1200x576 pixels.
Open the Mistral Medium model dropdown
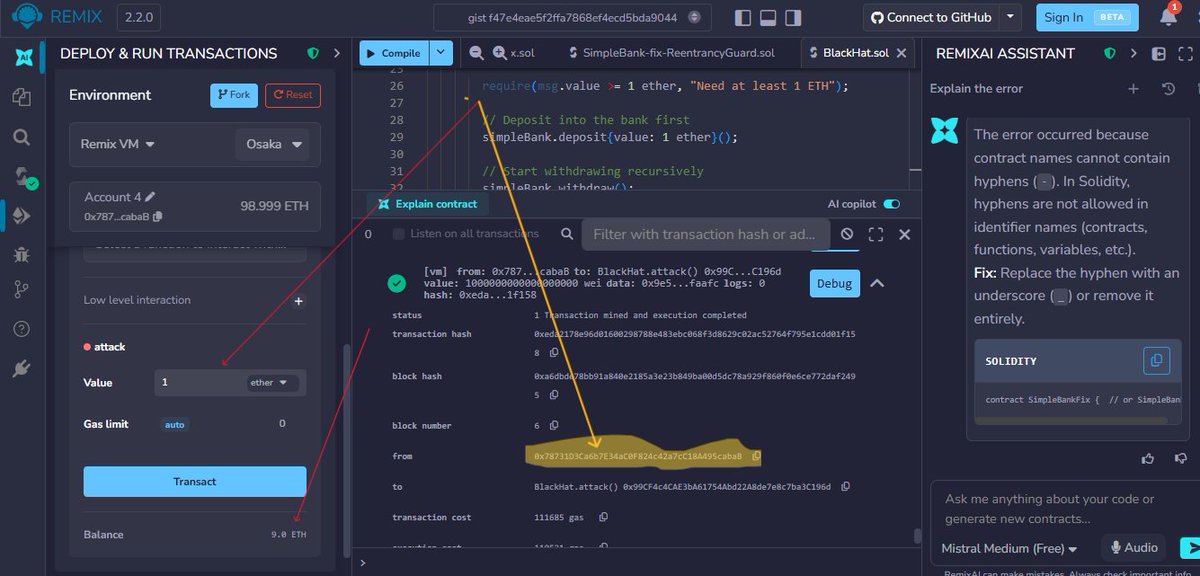(x=1009, y=548)
